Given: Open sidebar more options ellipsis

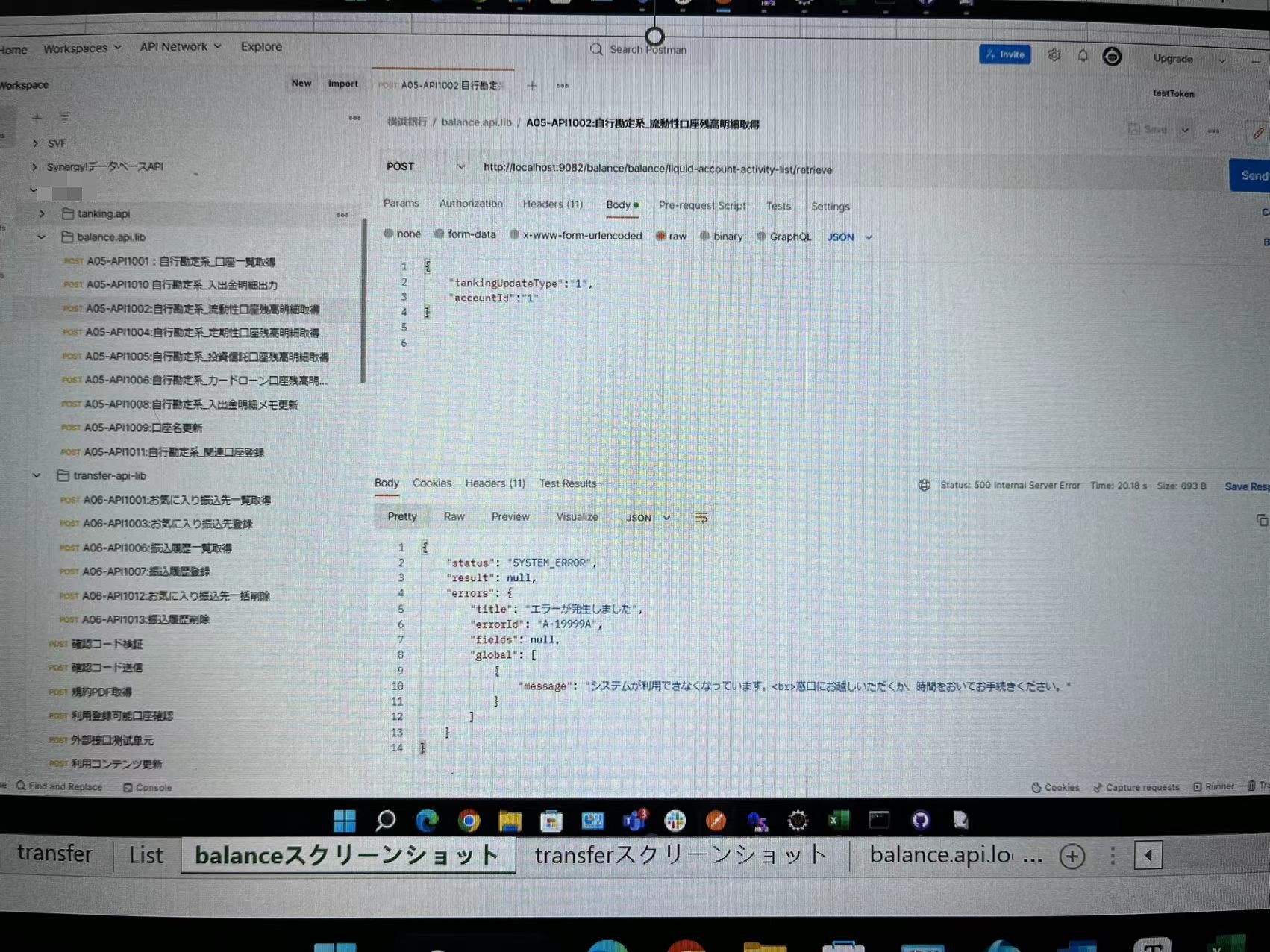Looking at the screenshot, I should tap(354, 118).
